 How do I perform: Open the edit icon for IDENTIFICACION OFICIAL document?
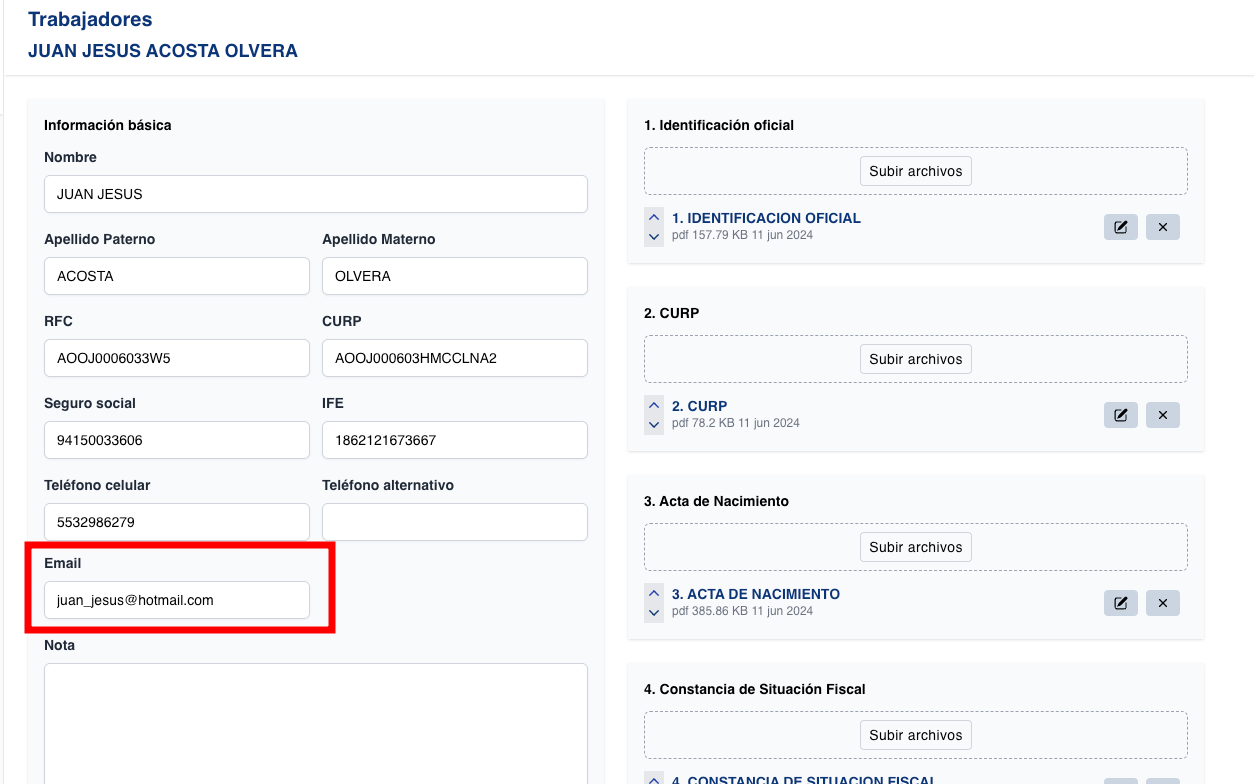click(x=1120, y=227)
